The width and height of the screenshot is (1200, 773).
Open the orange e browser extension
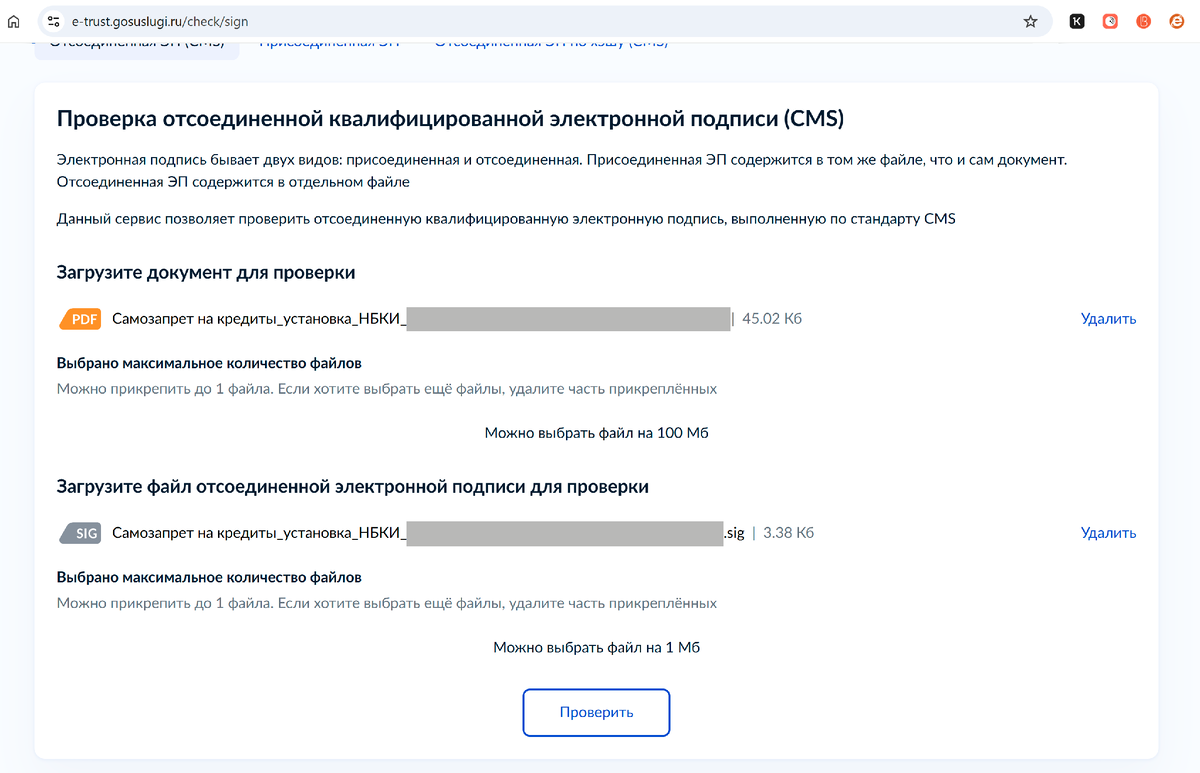click(x=1177, y=21)
